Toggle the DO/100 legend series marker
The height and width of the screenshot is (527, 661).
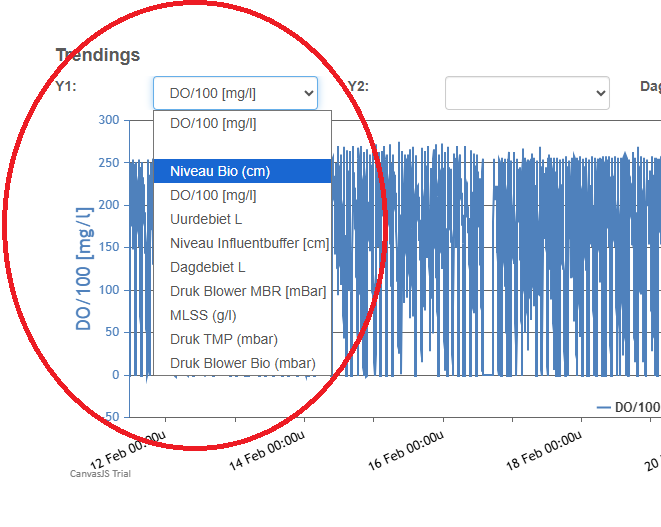(x=628, y=407)
